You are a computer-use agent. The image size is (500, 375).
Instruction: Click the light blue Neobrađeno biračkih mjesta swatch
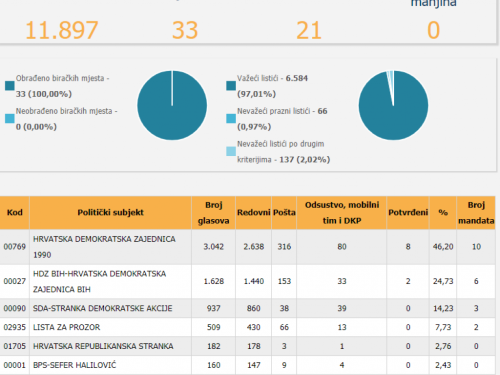click(10, 118)
